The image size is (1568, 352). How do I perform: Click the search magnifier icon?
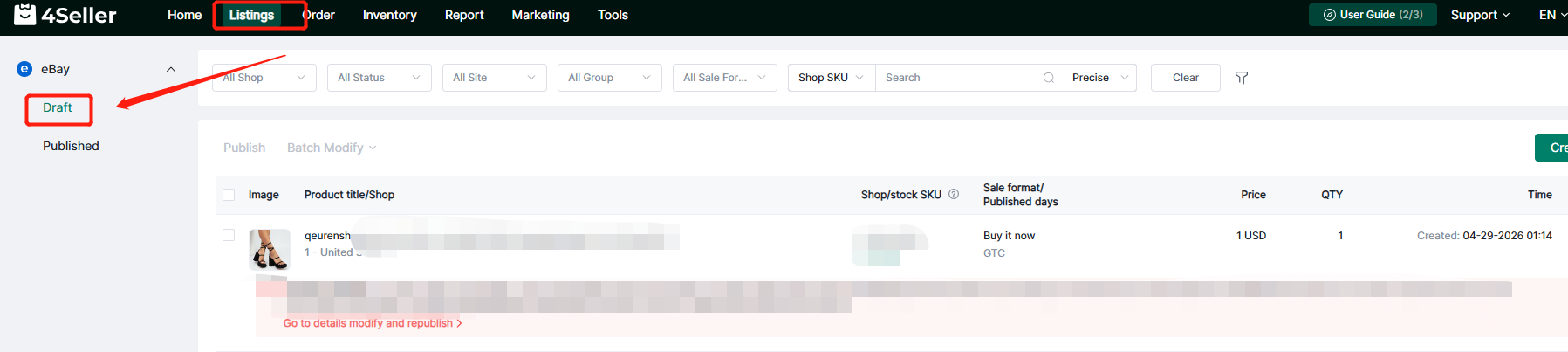point(1048,78)
